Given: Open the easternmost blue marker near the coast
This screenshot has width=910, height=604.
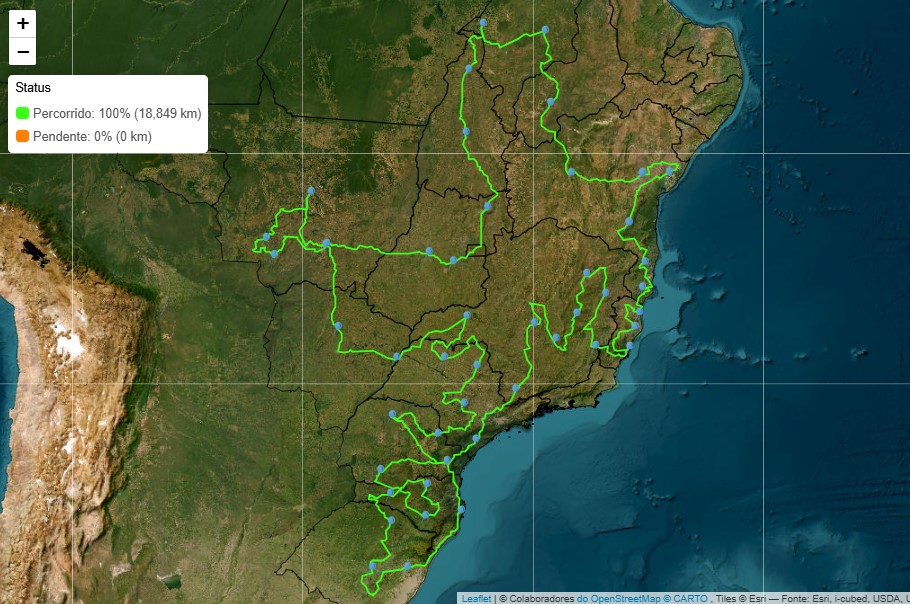Looking at the screenshot, I should pos(670,171).
